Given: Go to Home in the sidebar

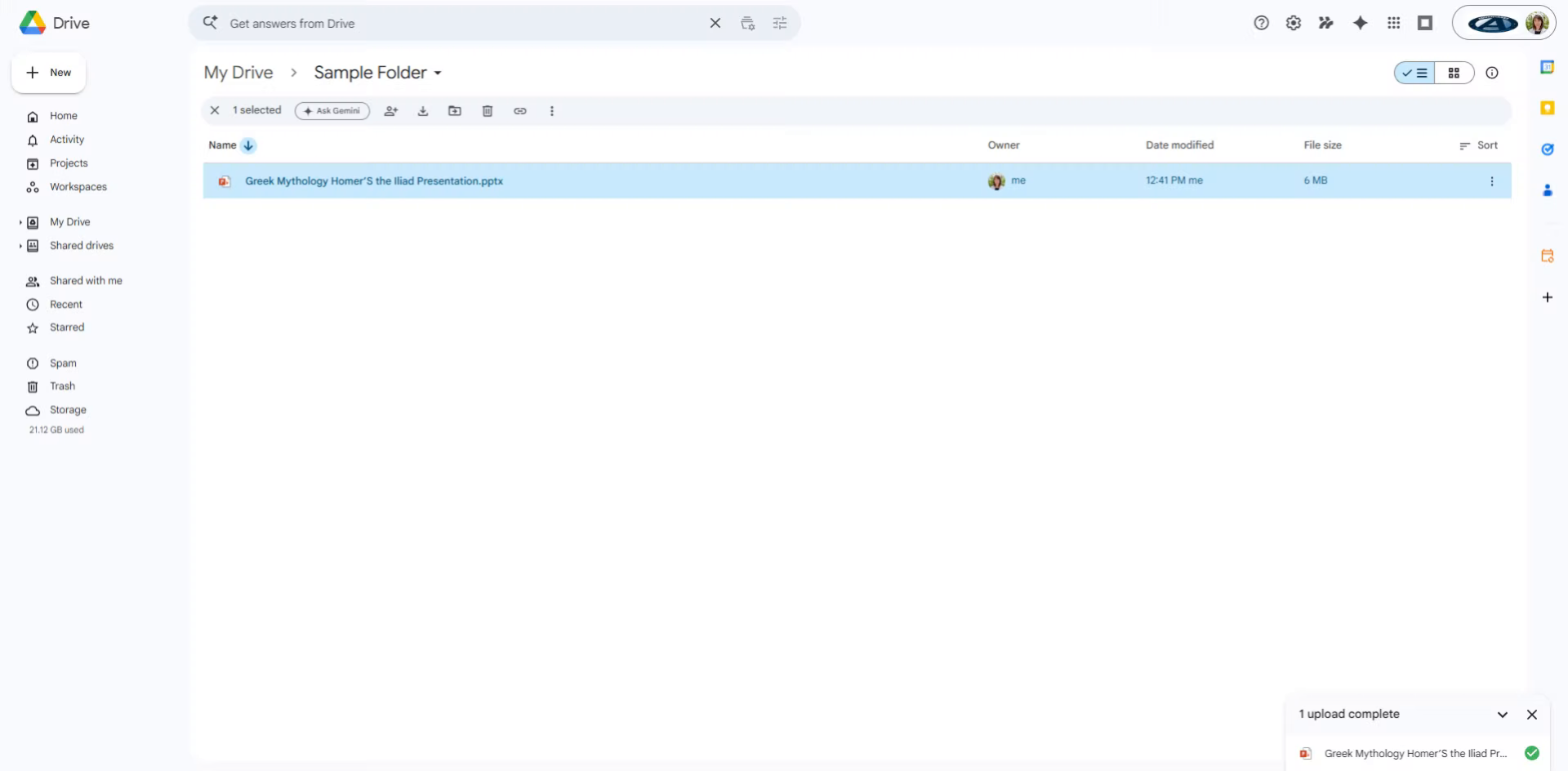Looking at the screenshot, I should coord(64,116).
